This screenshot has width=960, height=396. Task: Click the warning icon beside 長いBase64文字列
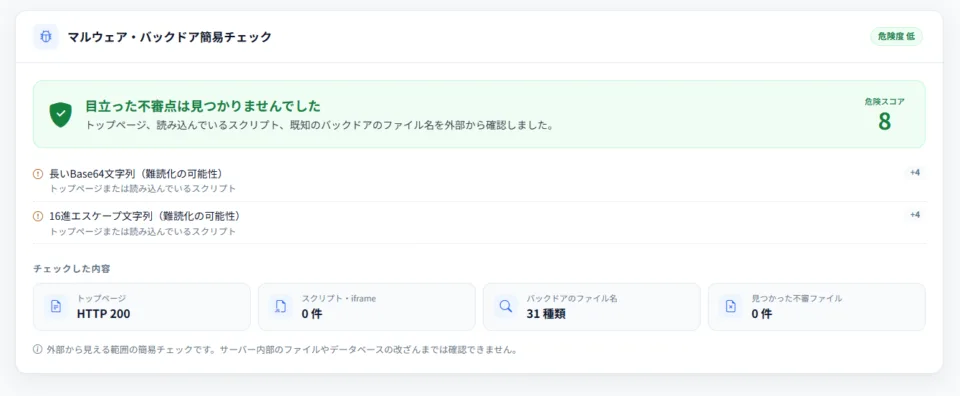pos(38,174)
